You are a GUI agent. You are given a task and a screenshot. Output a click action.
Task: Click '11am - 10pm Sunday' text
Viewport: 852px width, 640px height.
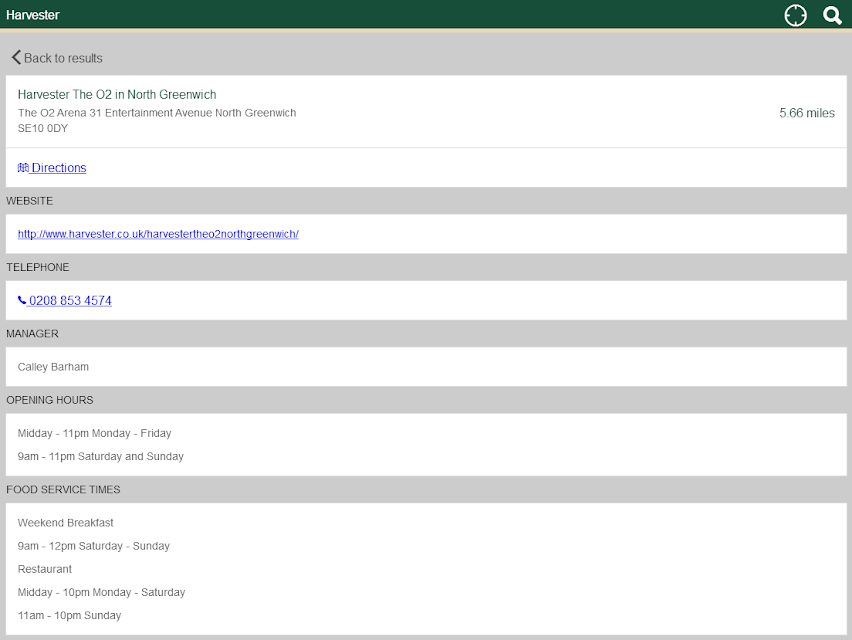[x=69, y=616]
